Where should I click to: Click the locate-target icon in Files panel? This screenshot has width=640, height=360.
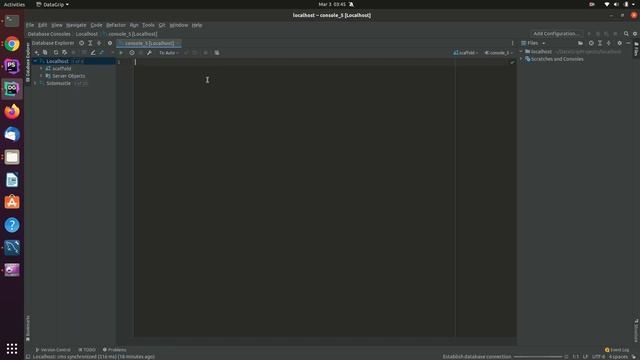pyautogui.click(x=591, y=43)
